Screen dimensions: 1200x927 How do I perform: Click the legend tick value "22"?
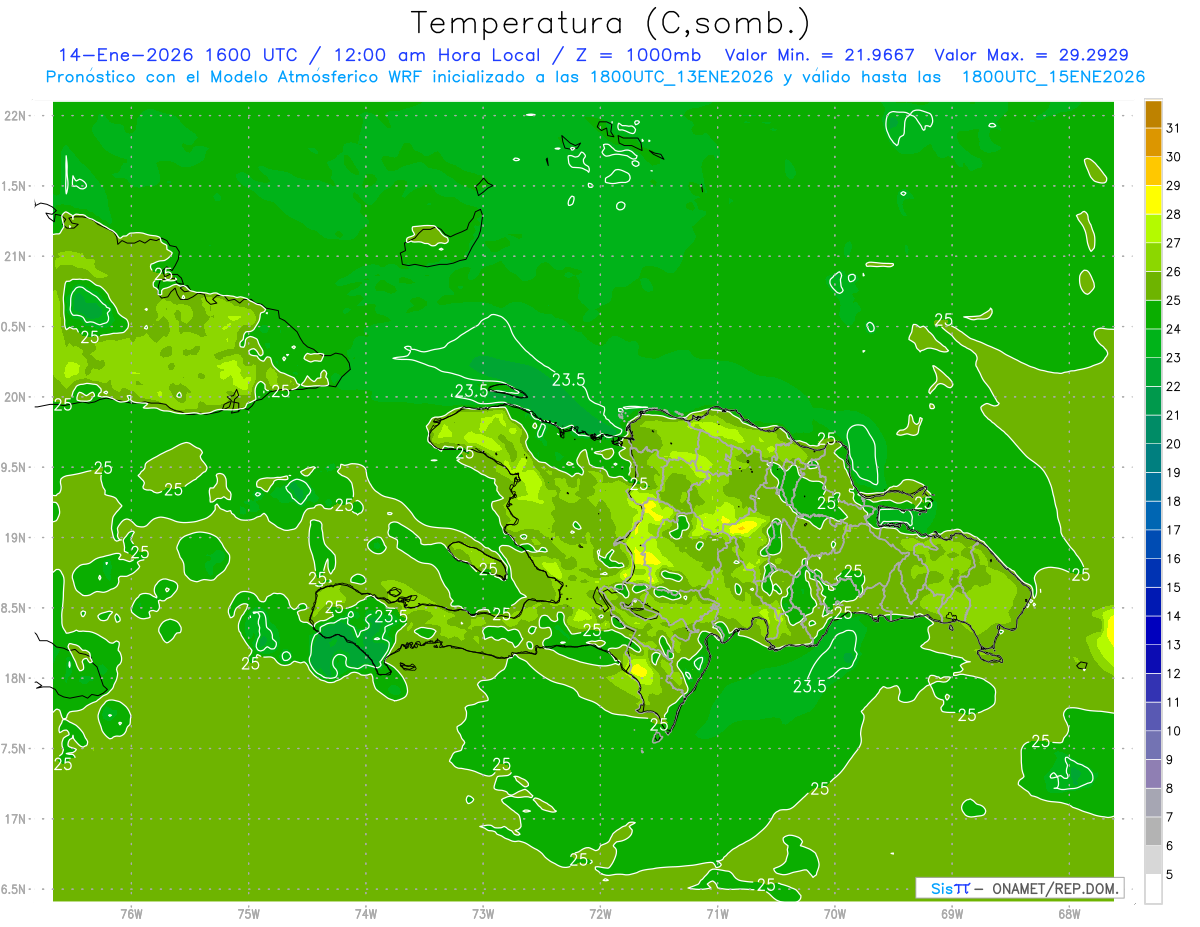[x=1174, y=386]
